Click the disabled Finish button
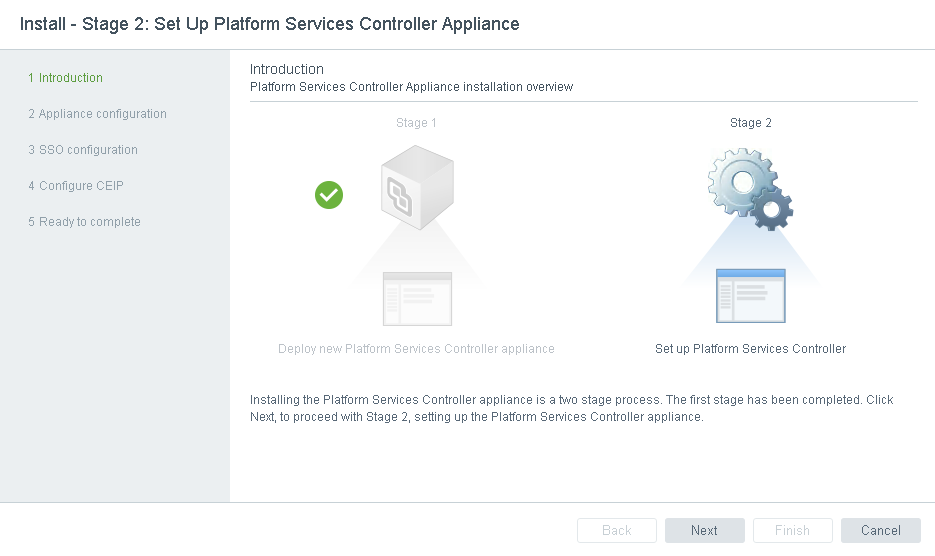Image resolution: width=935 pixels, height=556 pixels. [792, 531]
